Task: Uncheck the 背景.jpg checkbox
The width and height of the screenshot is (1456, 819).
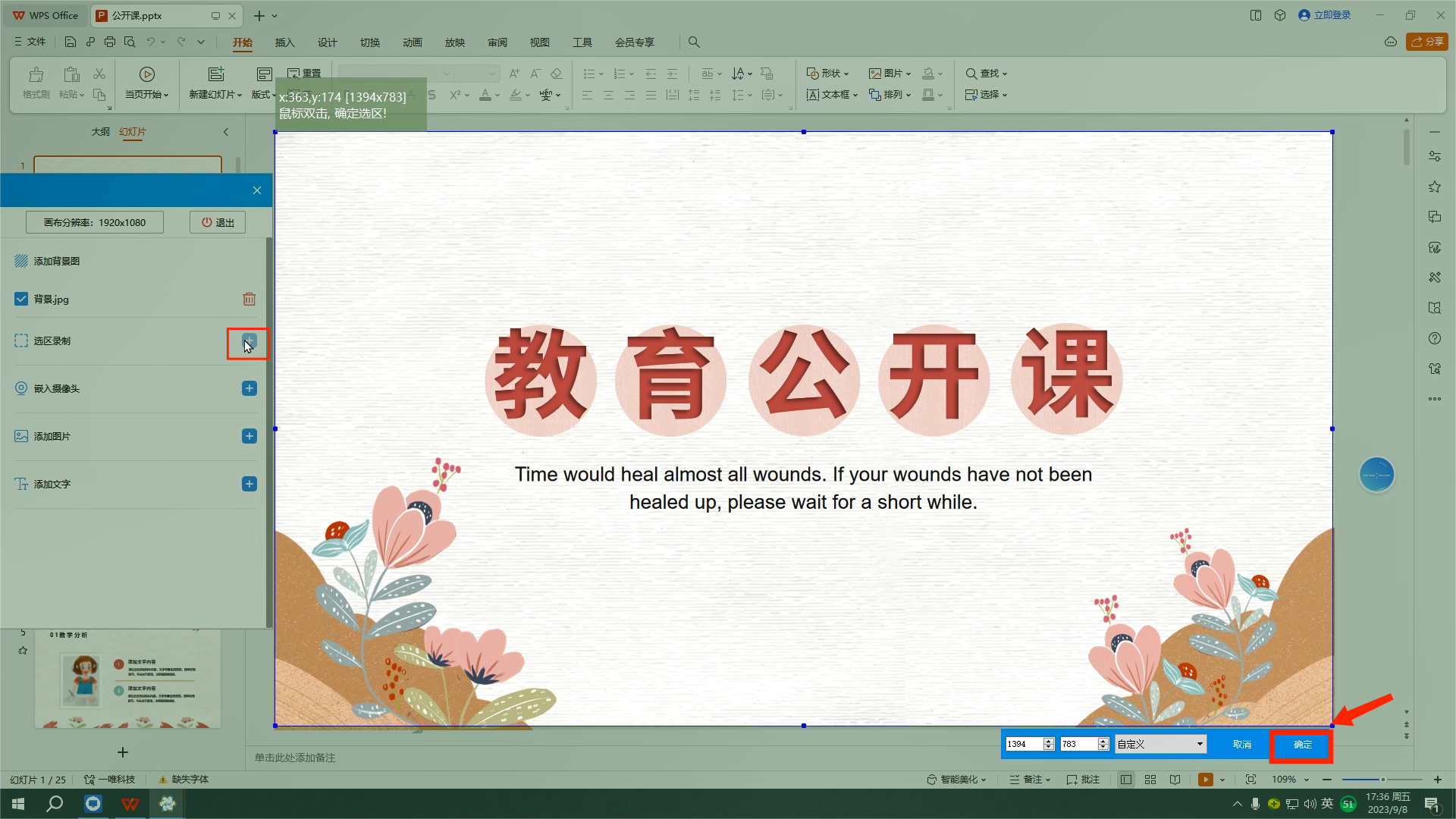Action: pos(20,299)
